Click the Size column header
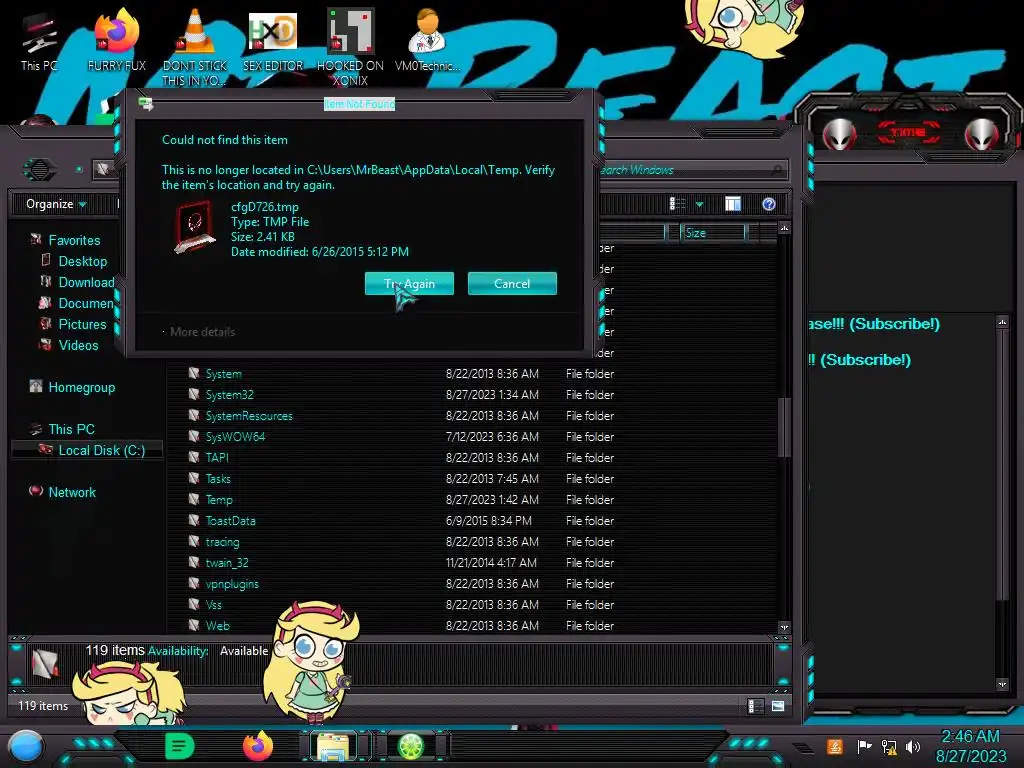The width and height of the screenshot is (1024, 768). (712, 233)
